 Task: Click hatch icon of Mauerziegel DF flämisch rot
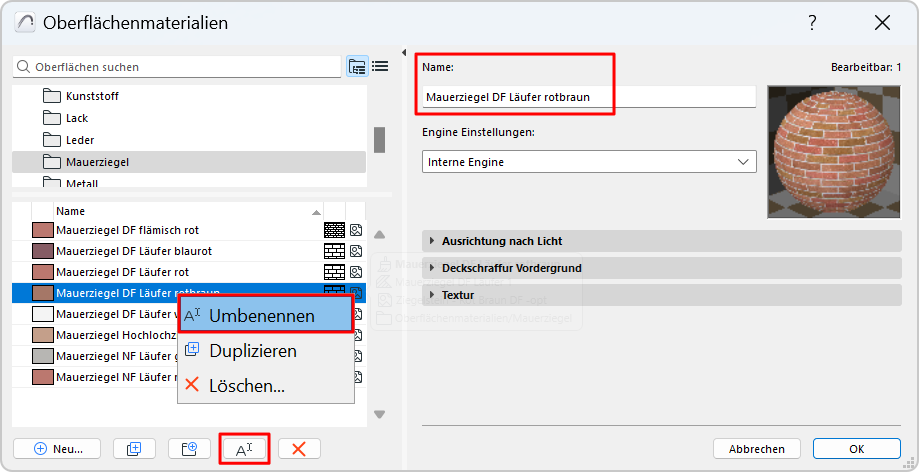334,230
